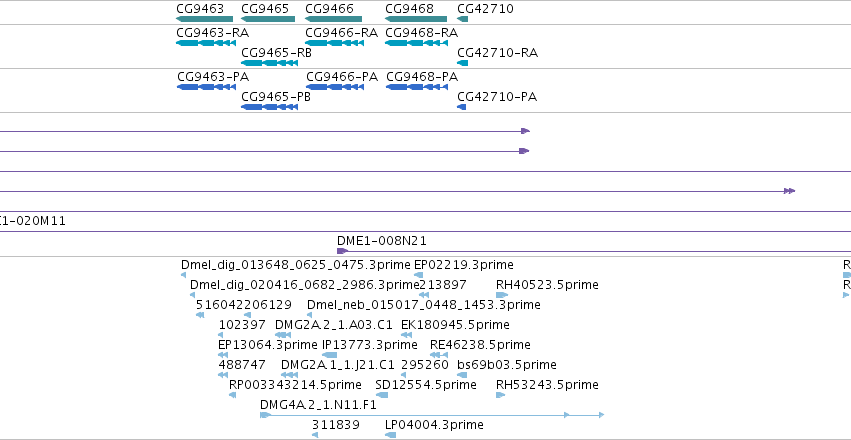
Task: Click the DME1-008N21 clone start marker
Action: 342,251
